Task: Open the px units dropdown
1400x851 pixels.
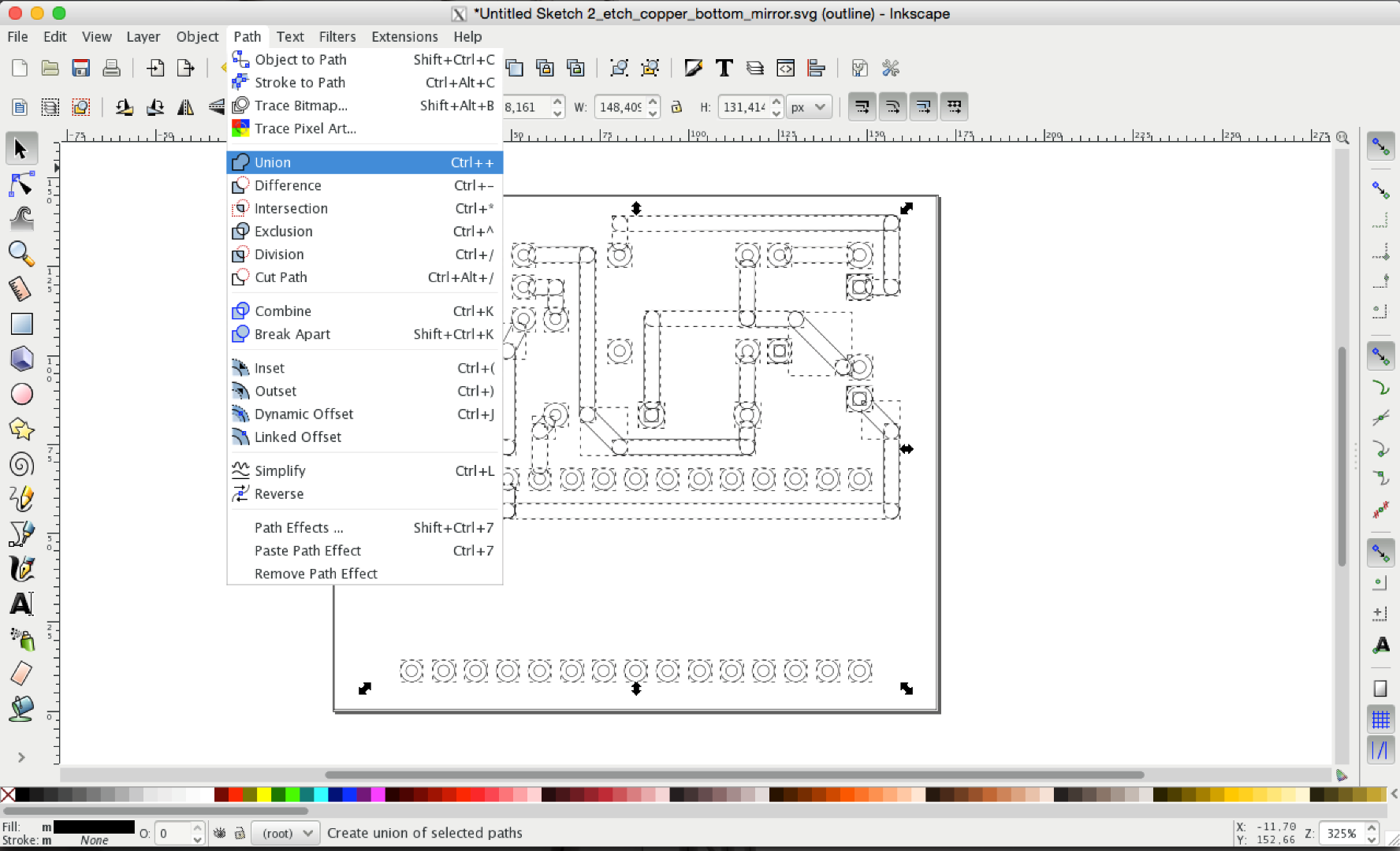Action: (x=809, y=107)
